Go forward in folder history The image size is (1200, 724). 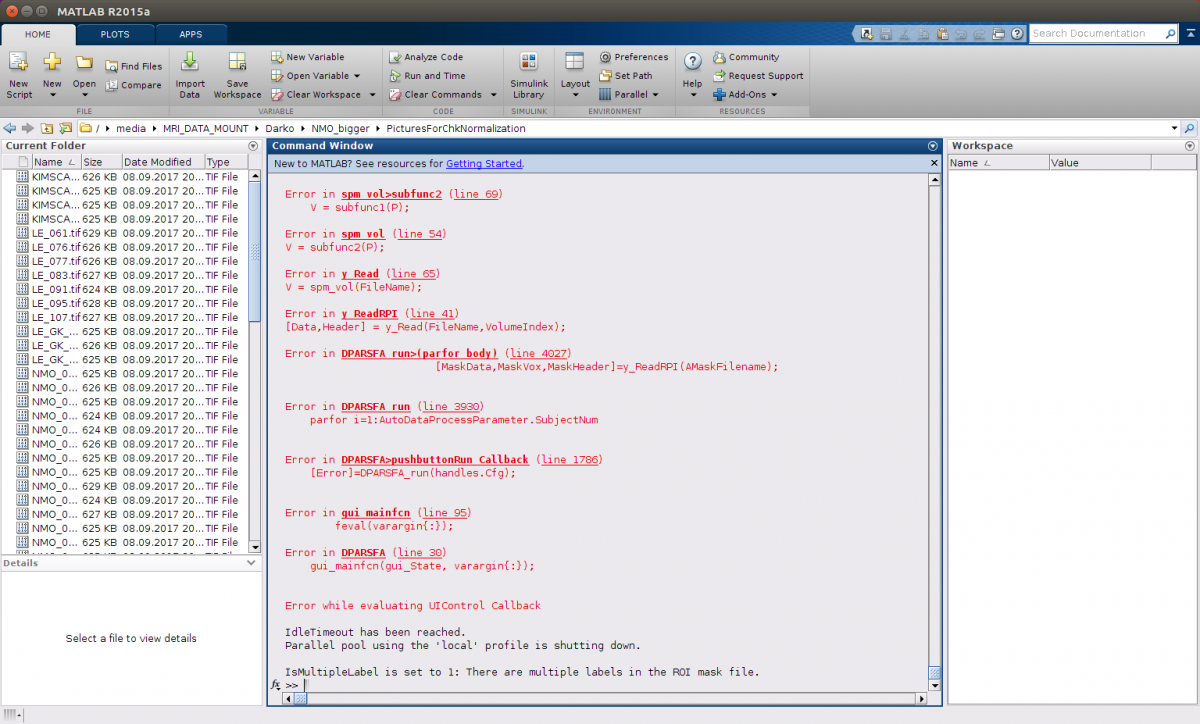(28, 128)
